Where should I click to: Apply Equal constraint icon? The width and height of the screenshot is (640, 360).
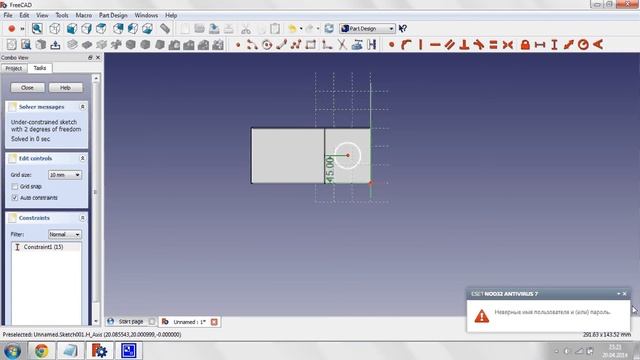tap(493, 44)
